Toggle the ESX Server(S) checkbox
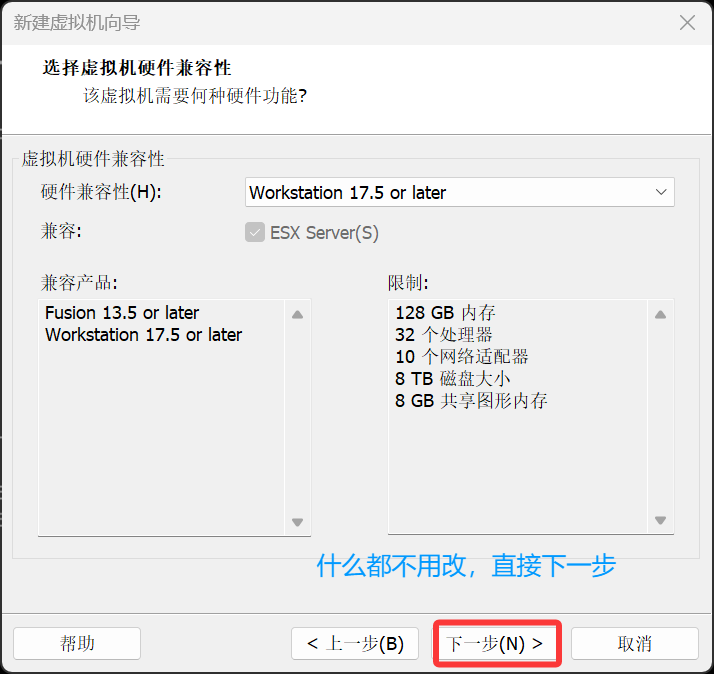 point(255,232)
